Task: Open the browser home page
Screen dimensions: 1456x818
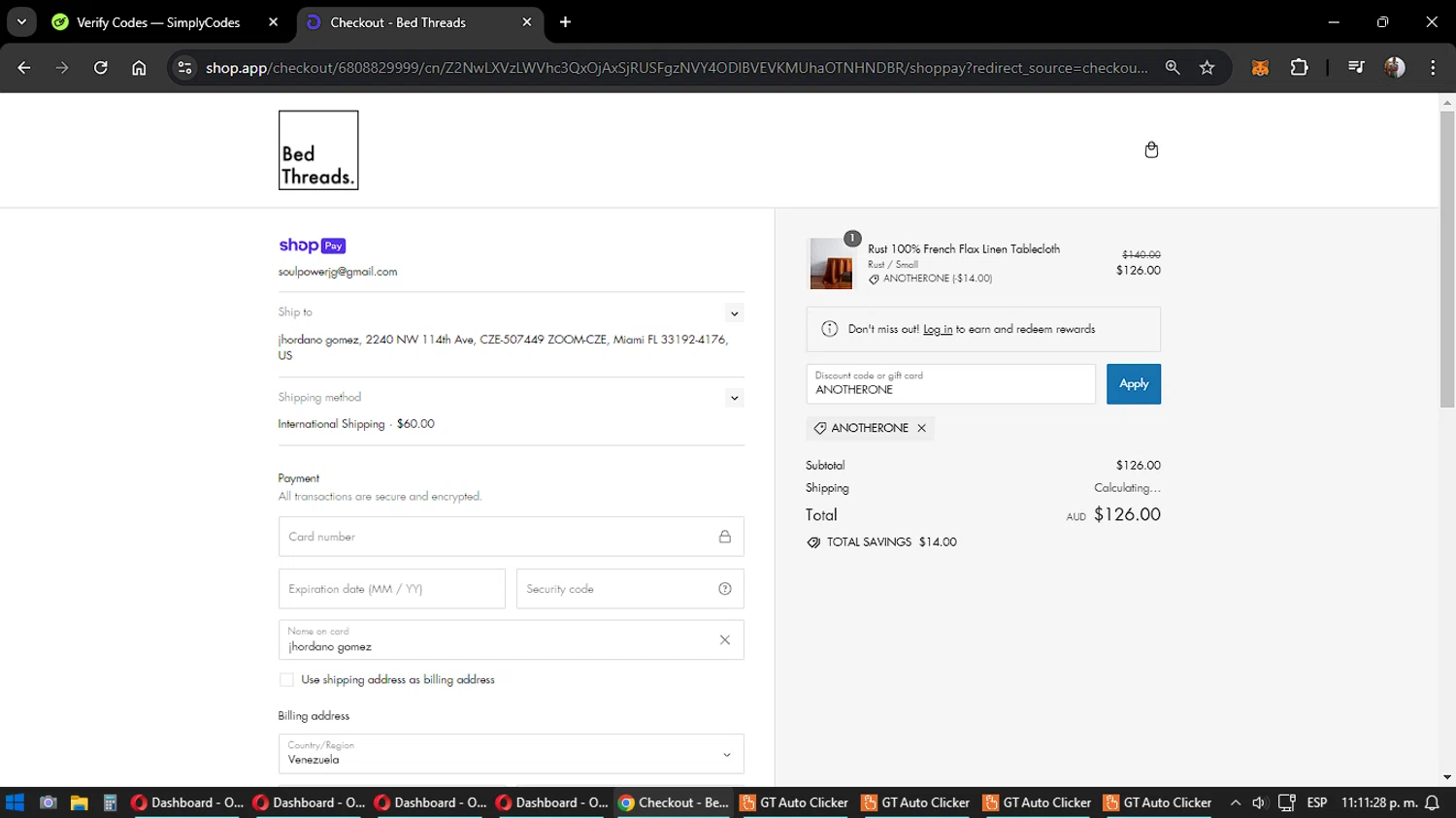Action: coord(139,68)
